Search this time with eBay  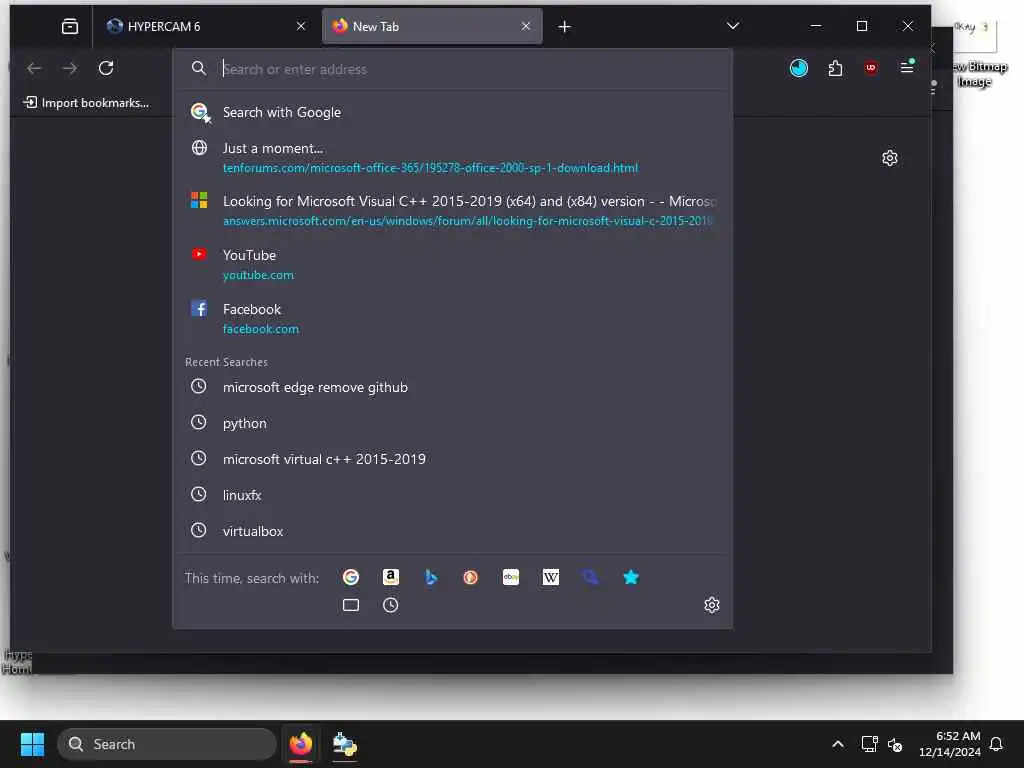tap(511, 577)
